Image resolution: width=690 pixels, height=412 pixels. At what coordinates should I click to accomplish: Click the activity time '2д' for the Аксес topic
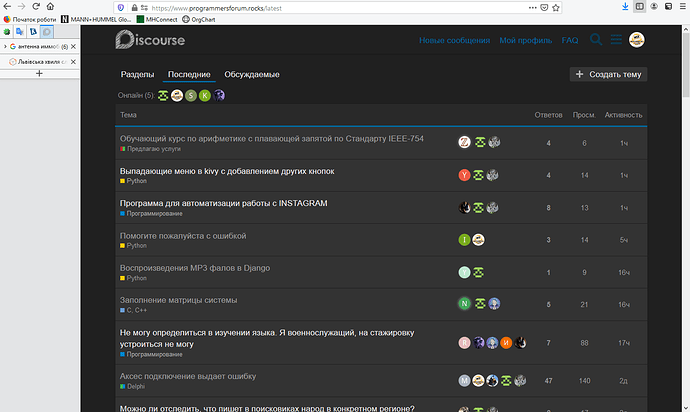tap(624, 381)
